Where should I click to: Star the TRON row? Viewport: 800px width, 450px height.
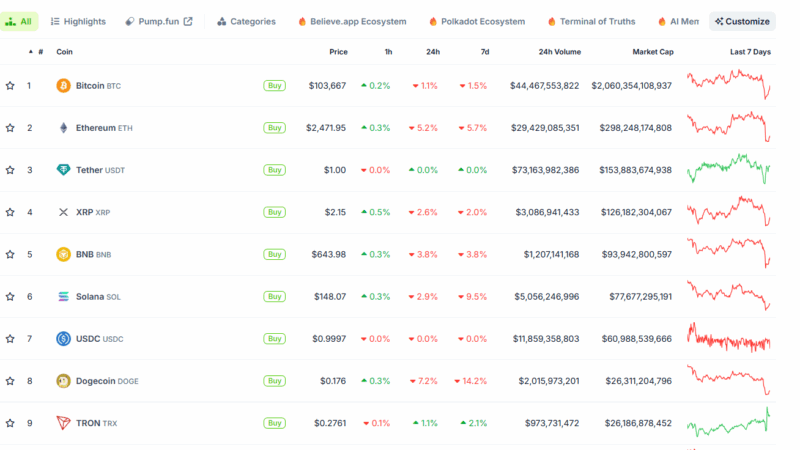click(x=10, y=423)
